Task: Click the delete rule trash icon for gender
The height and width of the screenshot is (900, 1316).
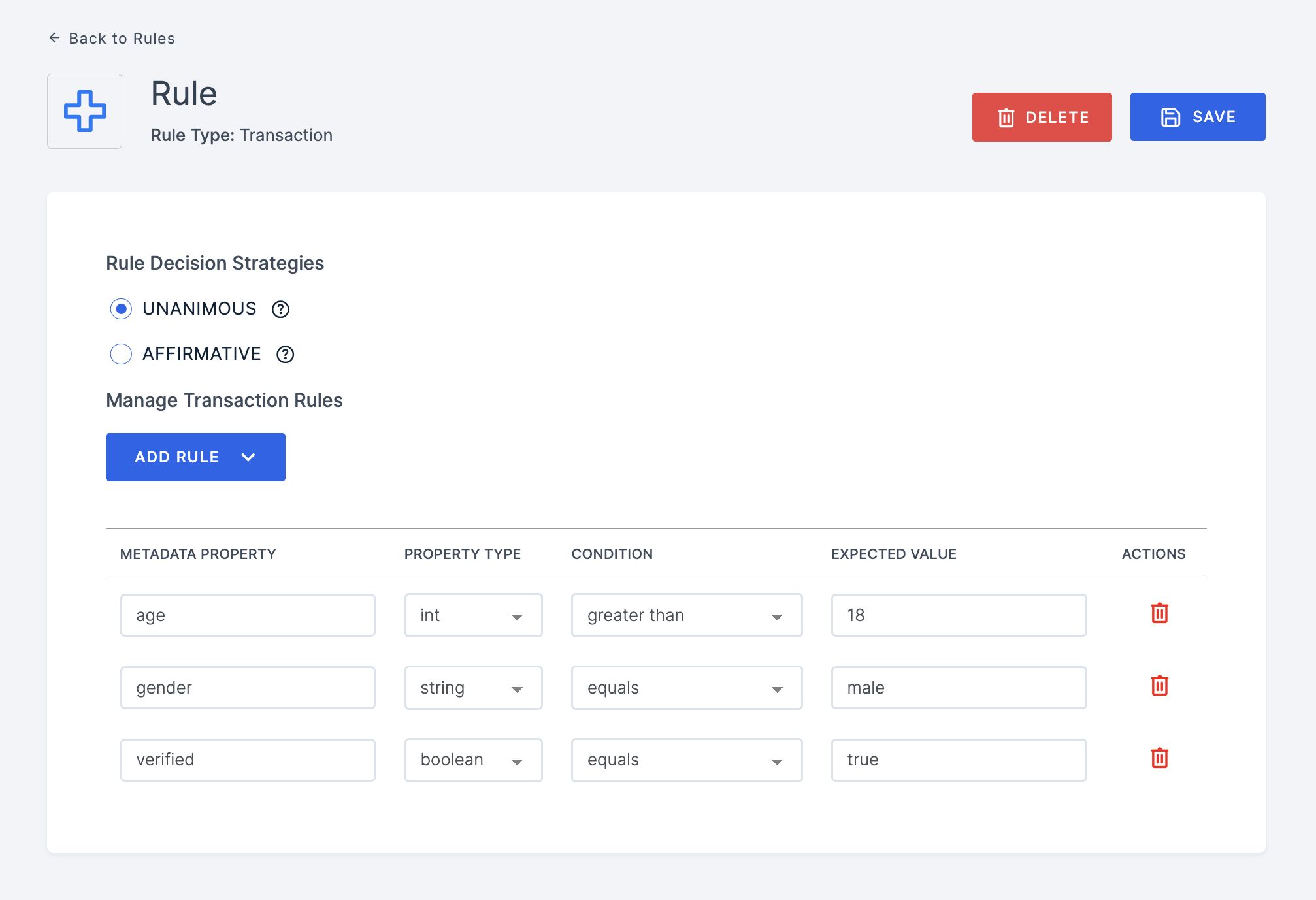Action: (1160, 686)
